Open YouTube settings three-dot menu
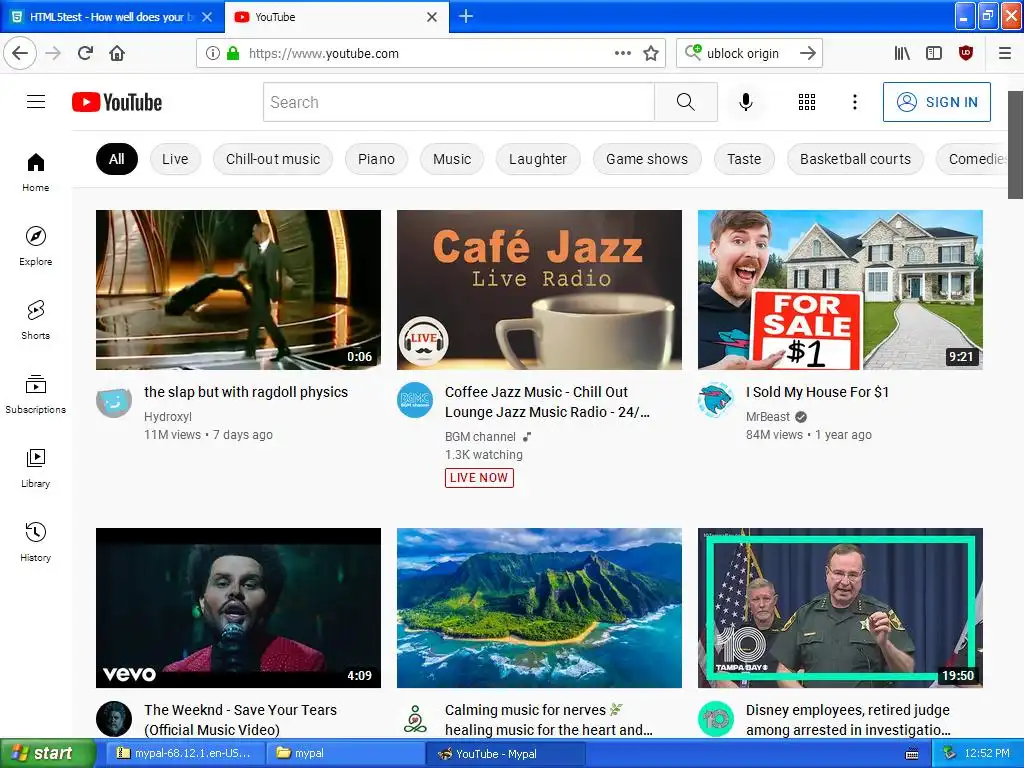The width and height of the screenshot is (1024, 768). click(x=855, y=102)
